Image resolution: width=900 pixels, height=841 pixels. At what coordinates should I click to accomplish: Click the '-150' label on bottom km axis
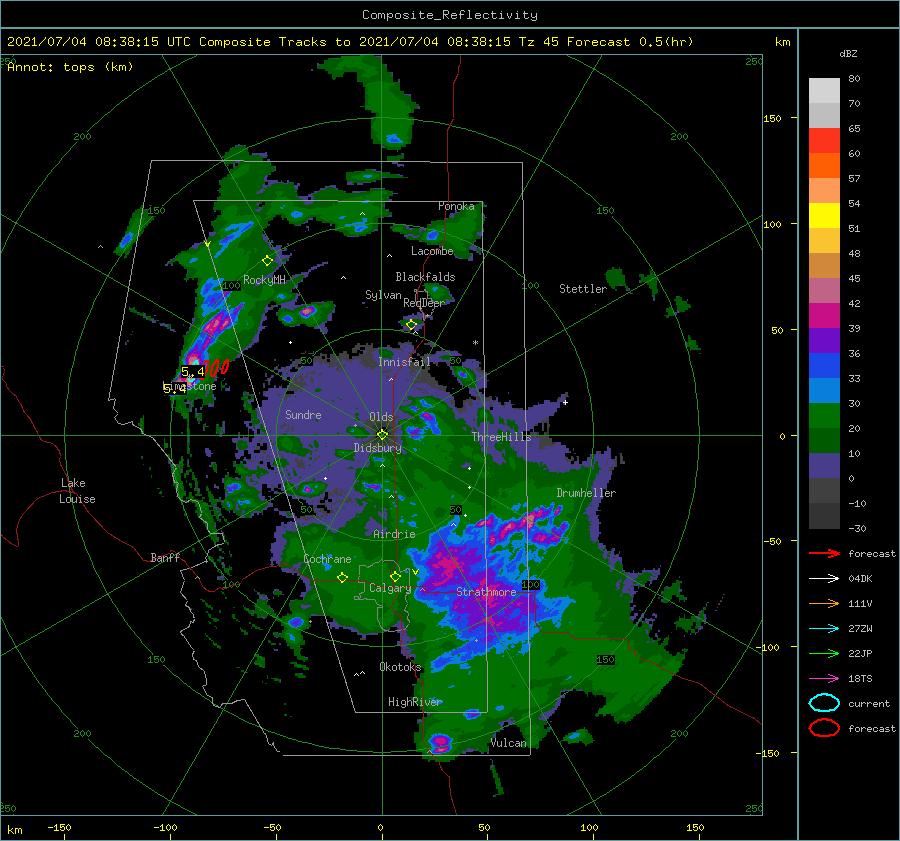click(59, 827)
